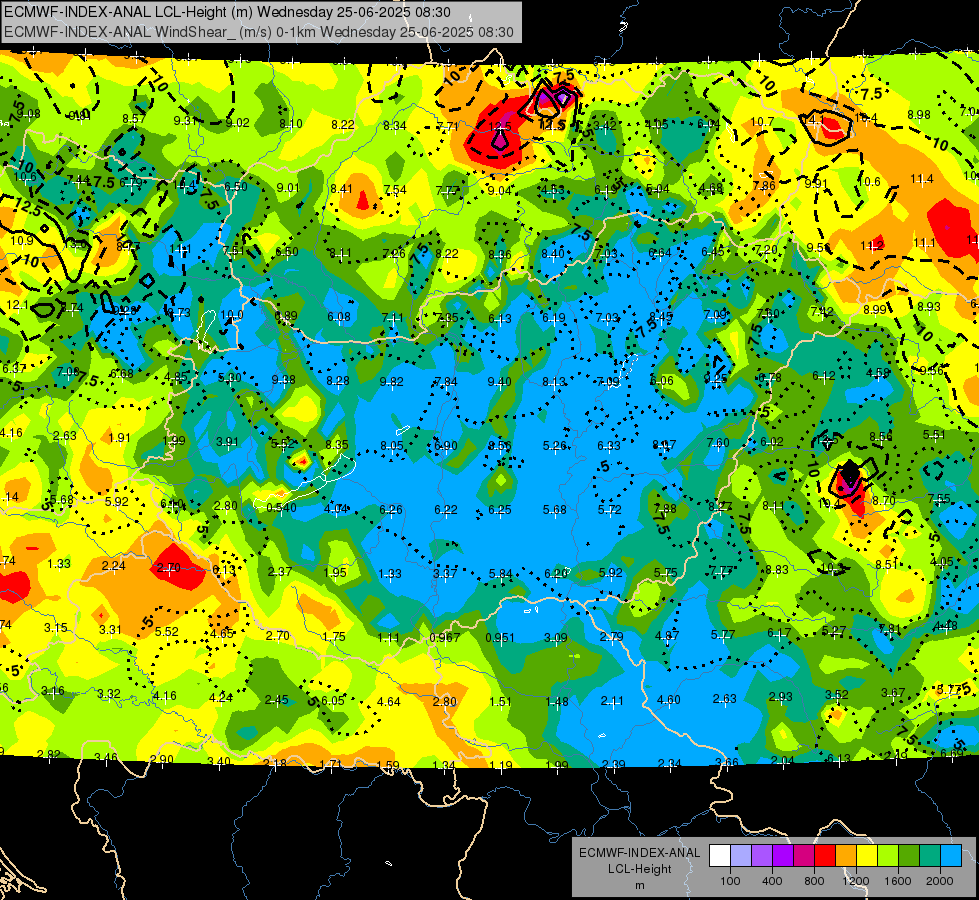Click the grid value 8.99
The height and width of the screenshot is (900, 979).
pyautogui.click(x=875, y=309)
